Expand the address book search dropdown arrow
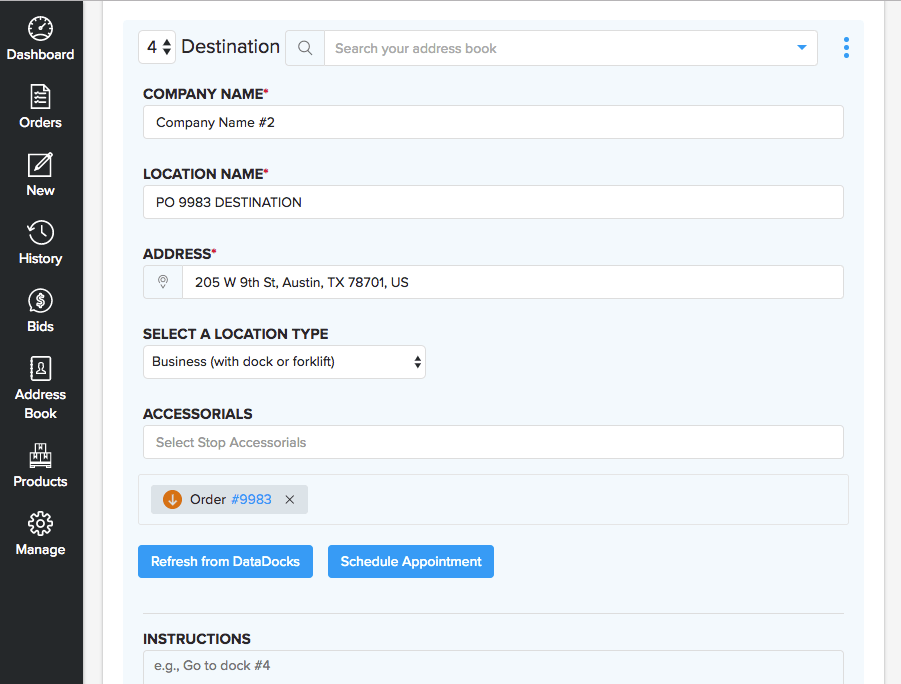This screenshot has width=901, height=684. (802, 48)
